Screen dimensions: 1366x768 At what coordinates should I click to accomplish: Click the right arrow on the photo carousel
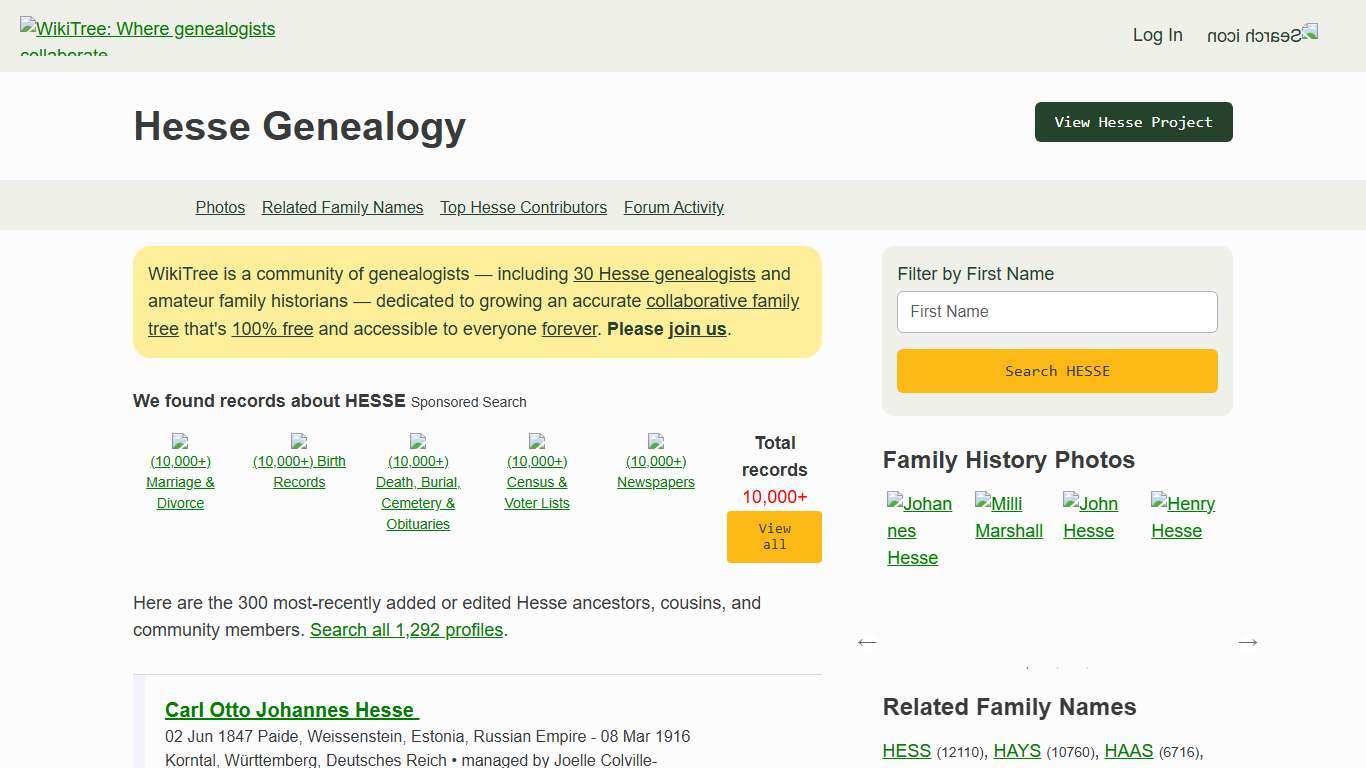pyautogui.click(x=1247, y=642)
